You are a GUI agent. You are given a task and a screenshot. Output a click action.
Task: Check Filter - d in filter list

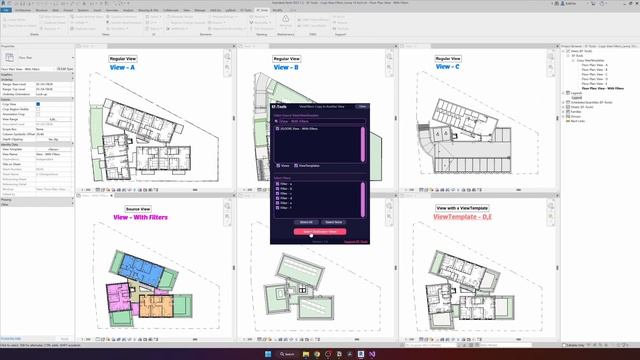278,198
